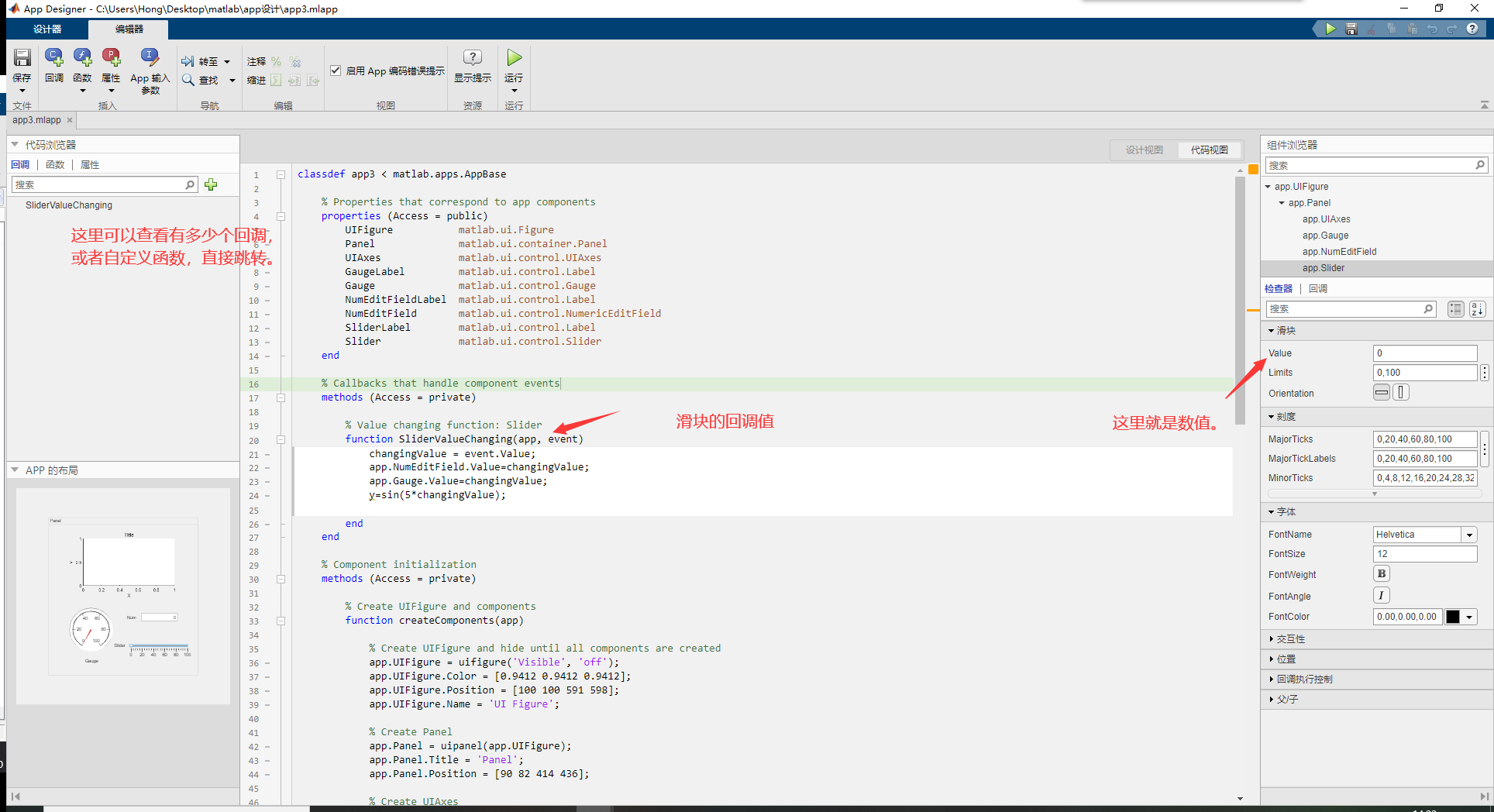Click the slider Value input field

pyautogui.click(x=1425, y=353)
